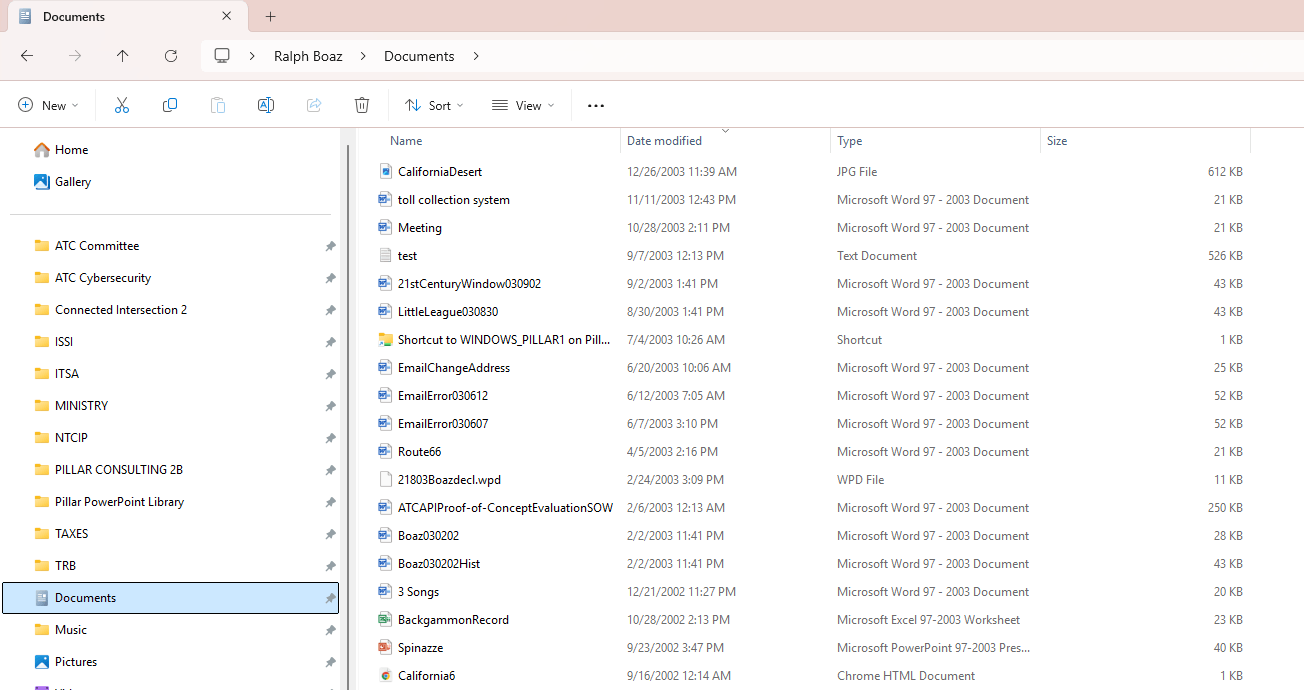Viewport: 1304px width, 690px height.
Task: Unpin NTCIP from quick access
Action: pos(330,438)
